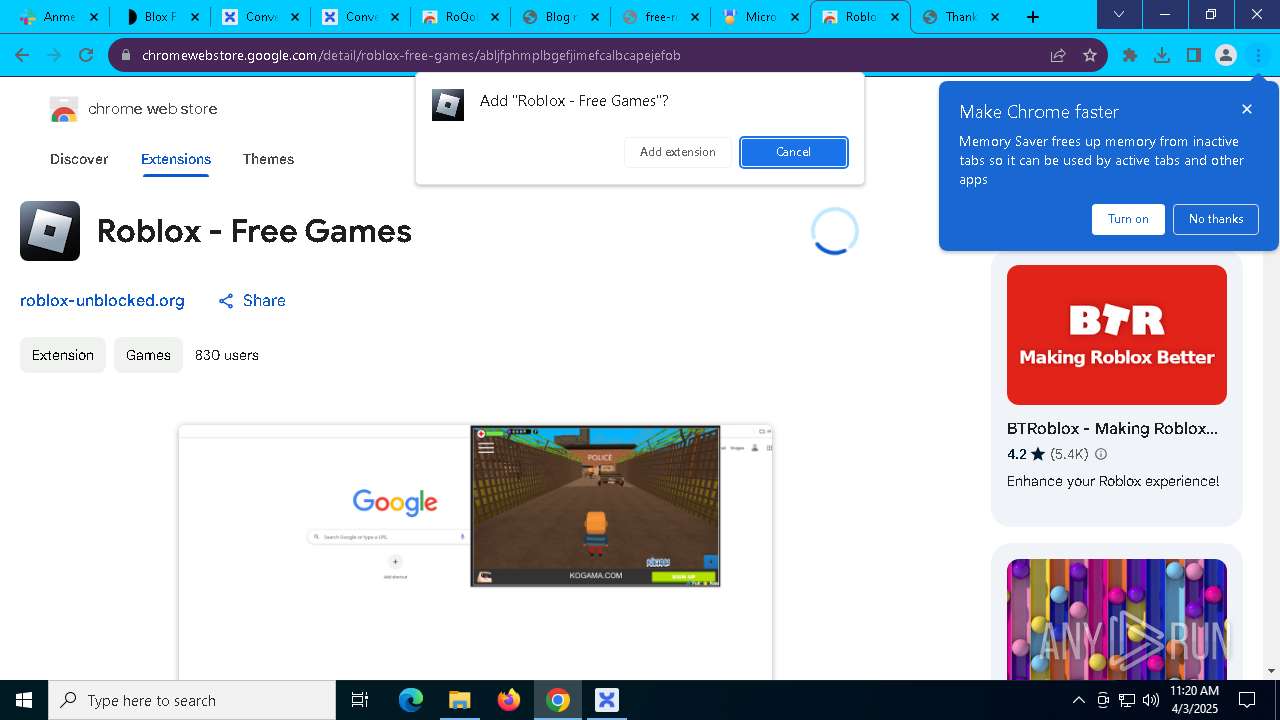Bookmark this page with the star
Image resolution: width=1280 pixels, height=720 pixels.
1090,55
